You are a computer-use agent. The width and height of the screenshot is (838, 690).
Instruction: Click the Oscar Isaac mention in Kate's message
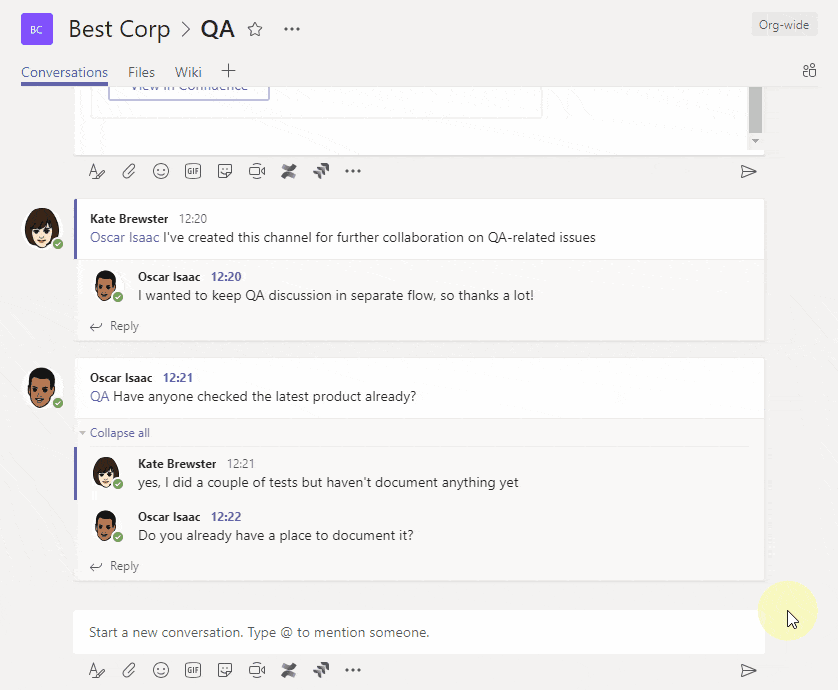coord(125,237)
